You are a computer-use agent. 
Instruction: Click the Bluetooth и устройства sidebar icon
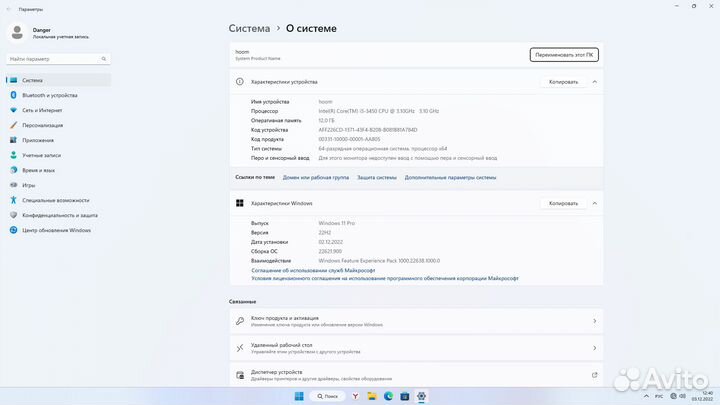pos(13,95)
